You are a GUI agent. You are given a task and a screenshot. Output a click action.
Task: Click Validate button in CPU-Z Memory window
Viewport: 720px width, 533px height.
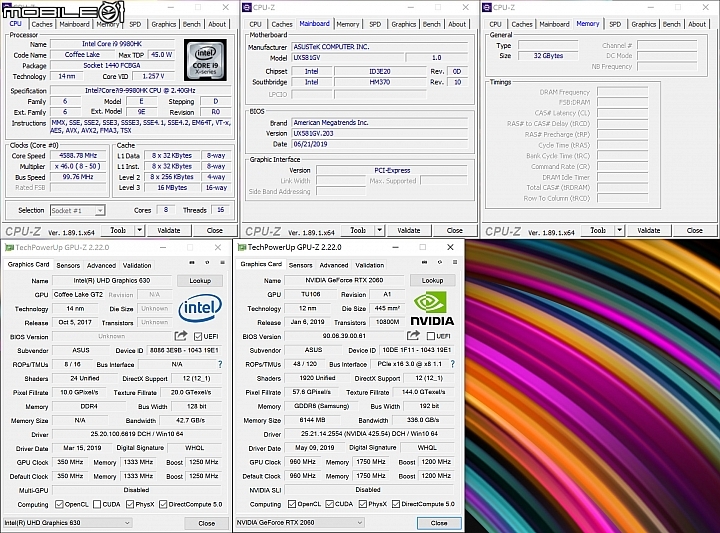click(x=649, y=230)
